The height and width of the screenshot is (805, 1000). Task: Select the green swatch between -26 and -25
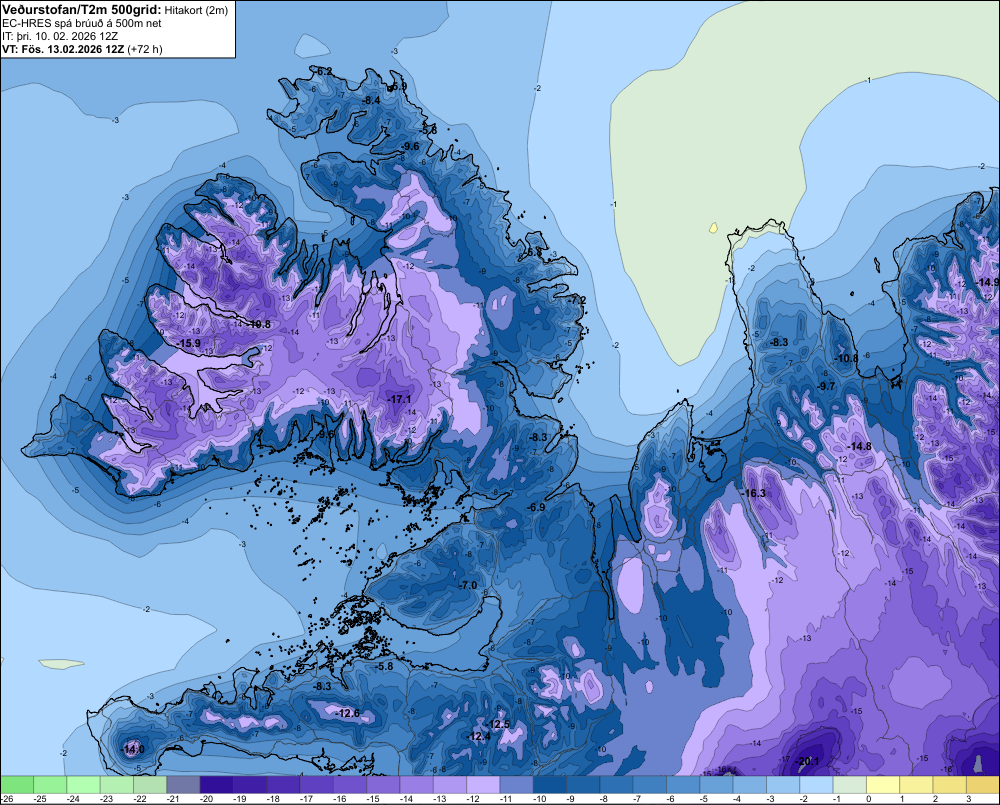pyautogui.click(x=17, y=785)
